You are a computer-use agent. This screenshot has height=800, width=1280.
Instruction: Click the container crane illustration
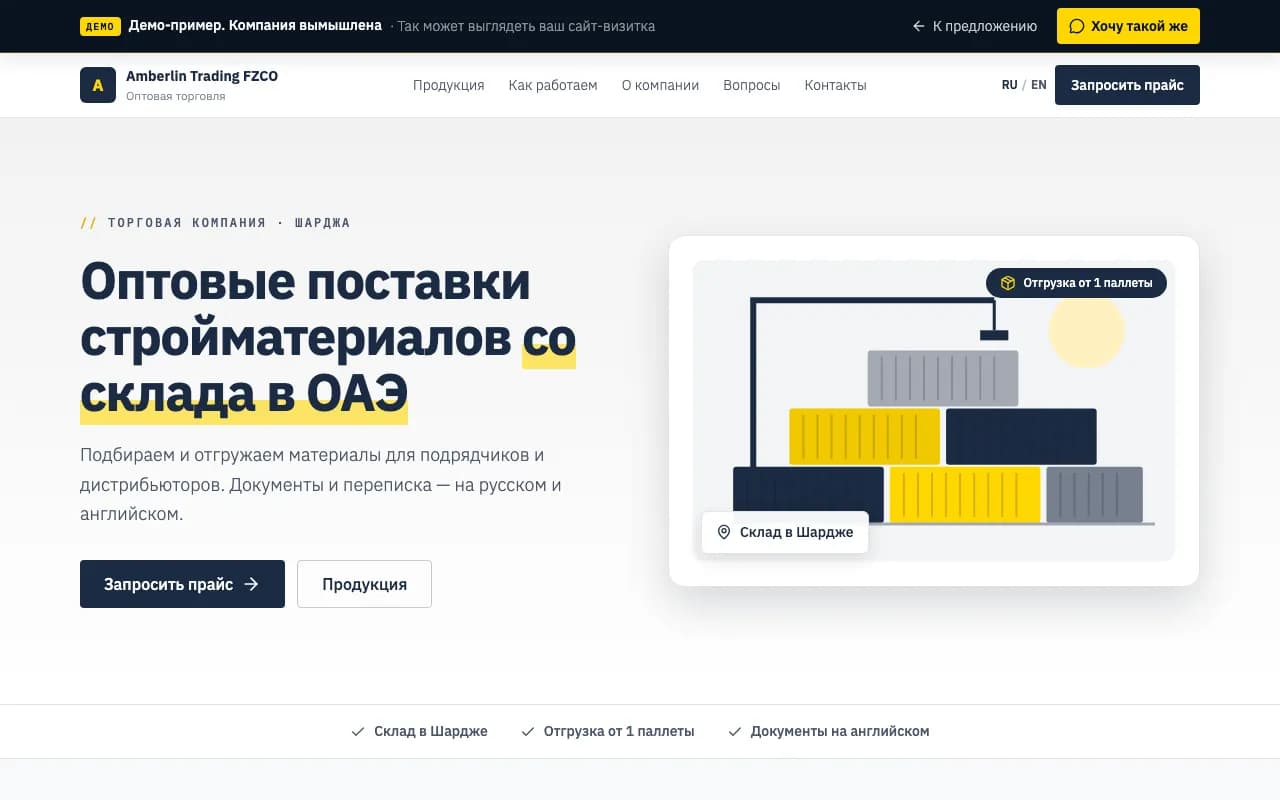point(934,411)
